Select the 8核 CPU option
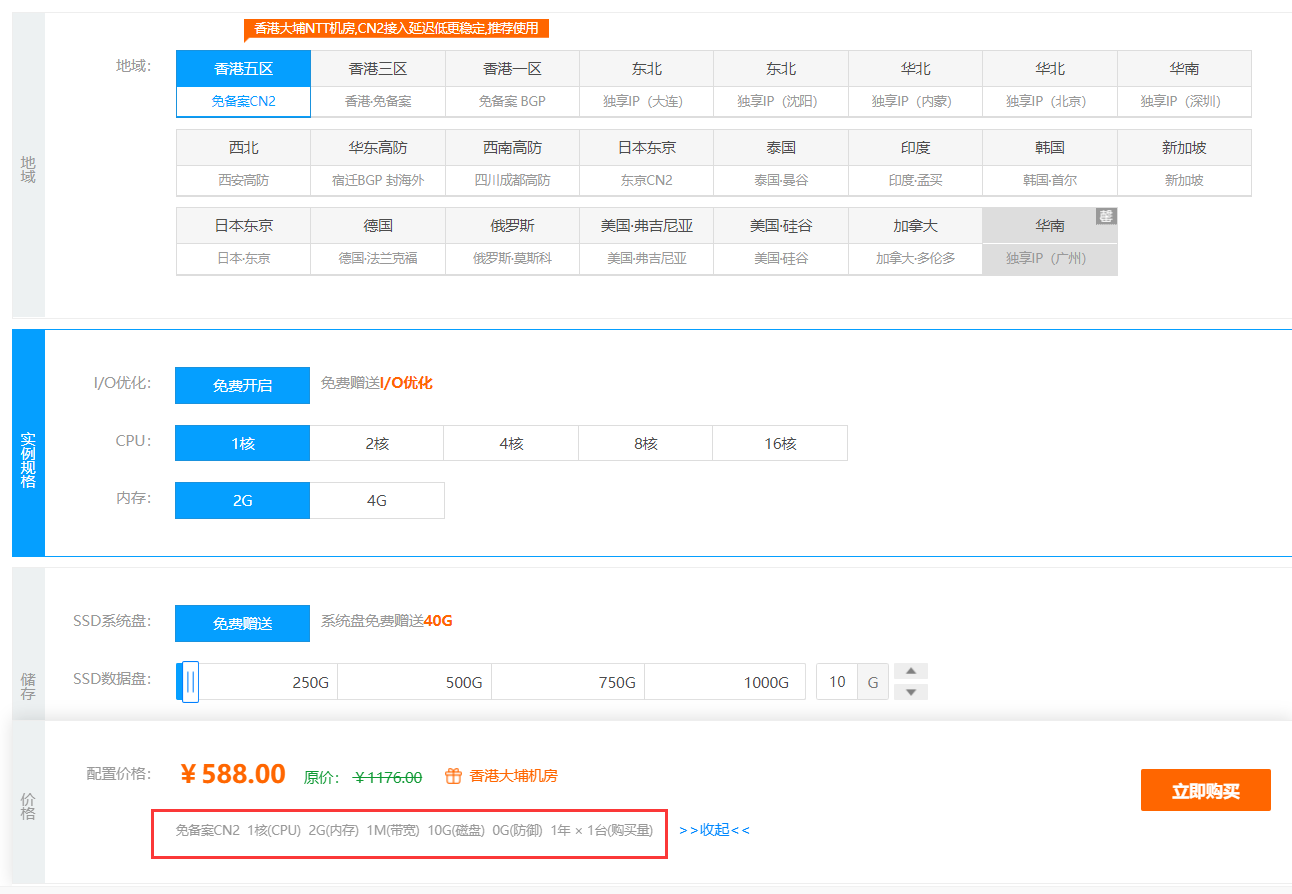1292x894 pixels. coord(645,443)
